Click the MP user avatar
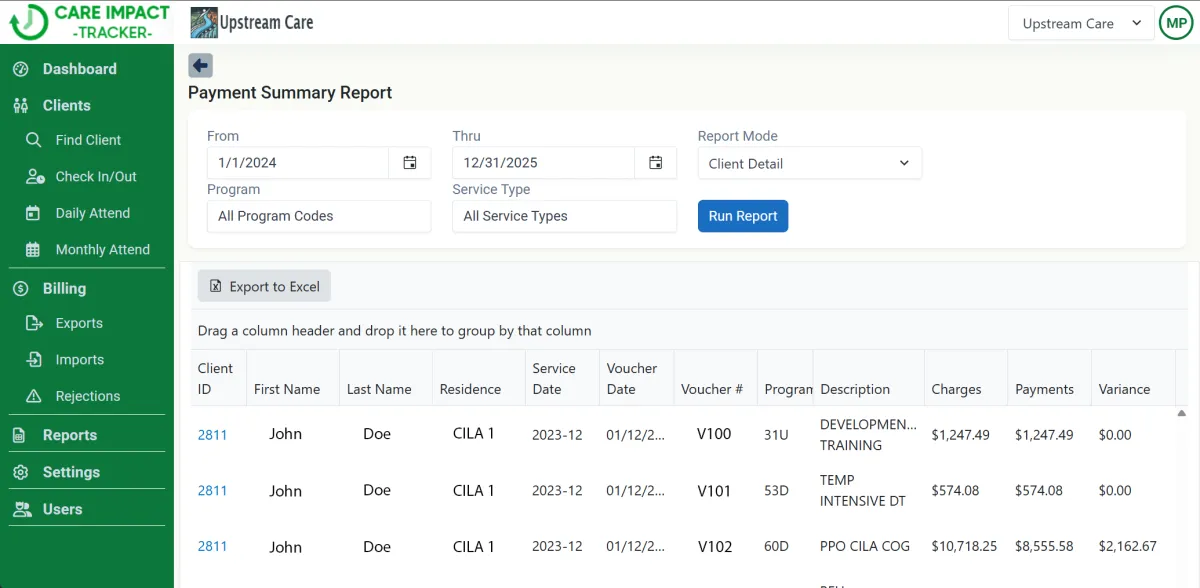1200x588 pixels. pyautogui.click(x=1175, y=23)
